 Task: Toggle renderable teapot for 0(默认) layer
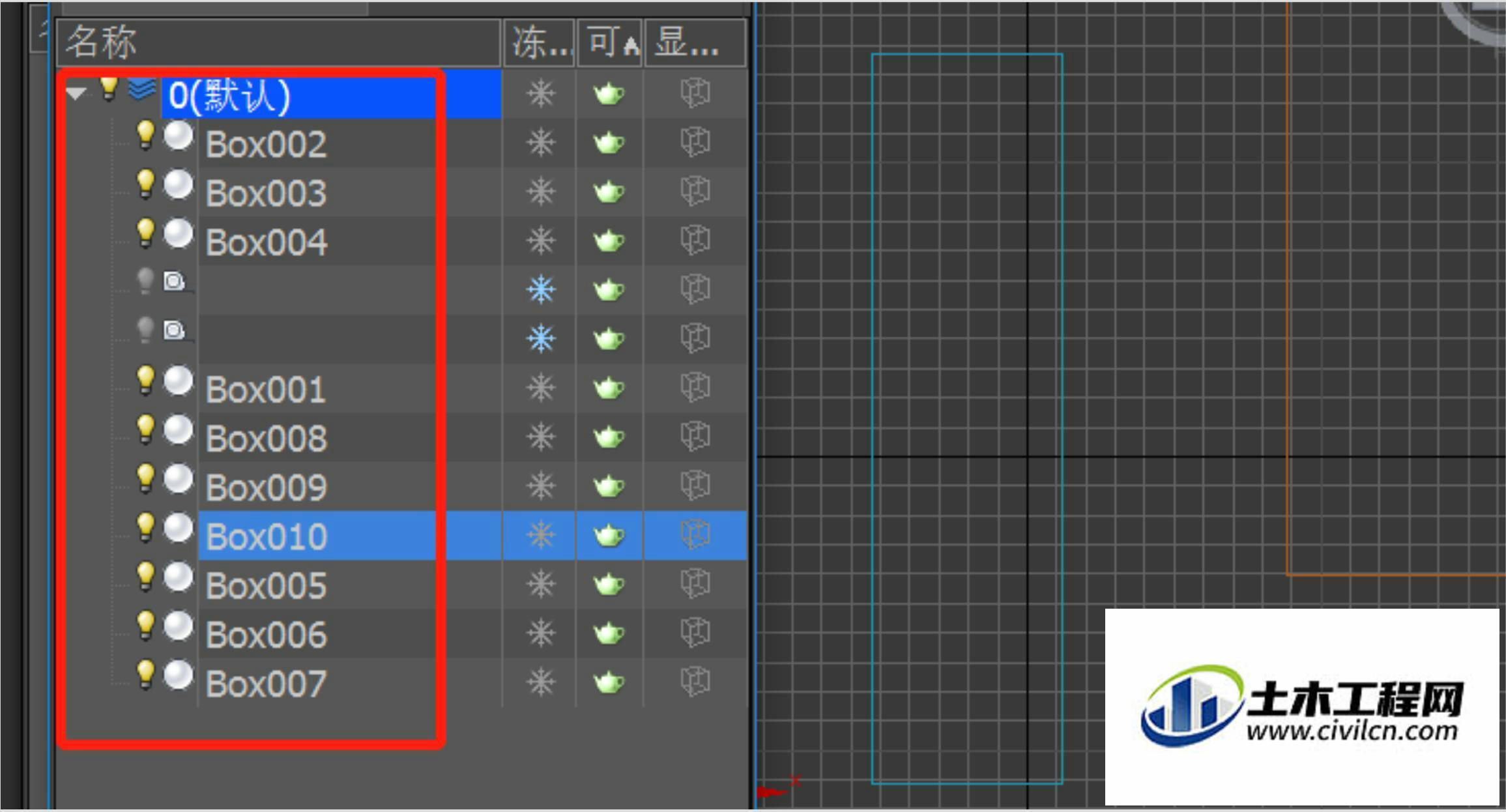tap(609, 94)
